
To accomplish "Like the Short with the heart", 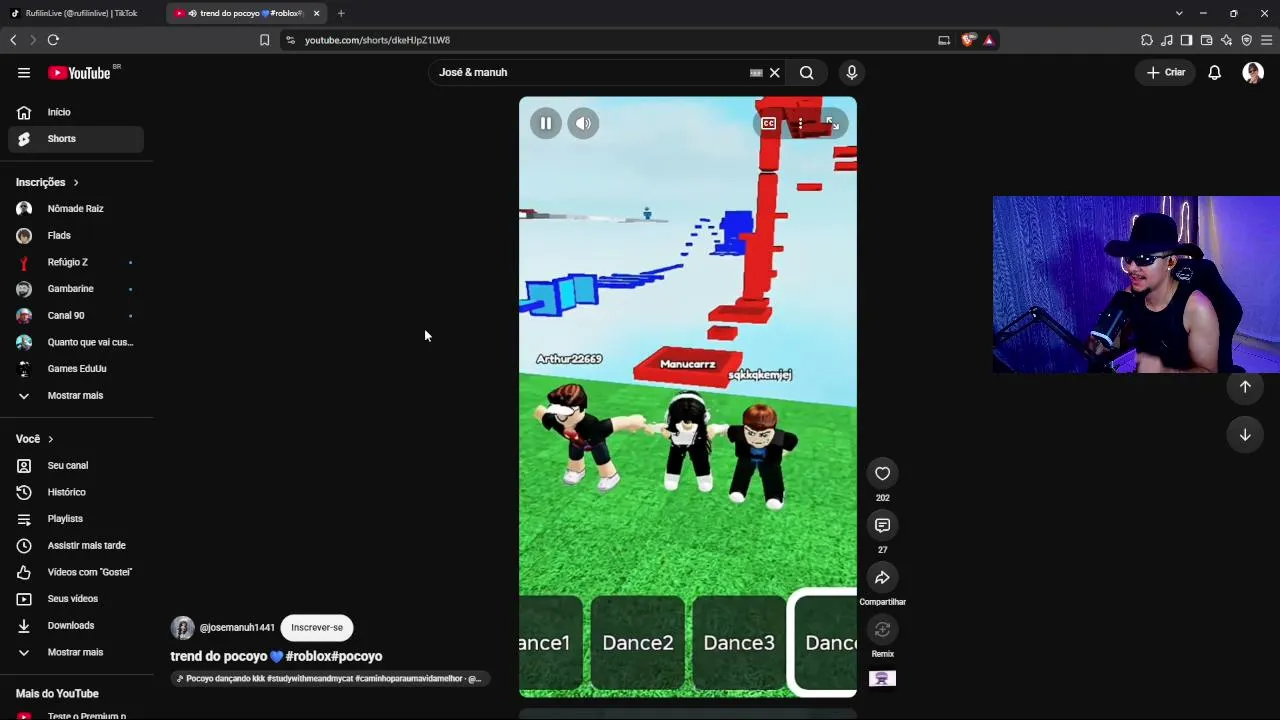I will tap(882, 473).
